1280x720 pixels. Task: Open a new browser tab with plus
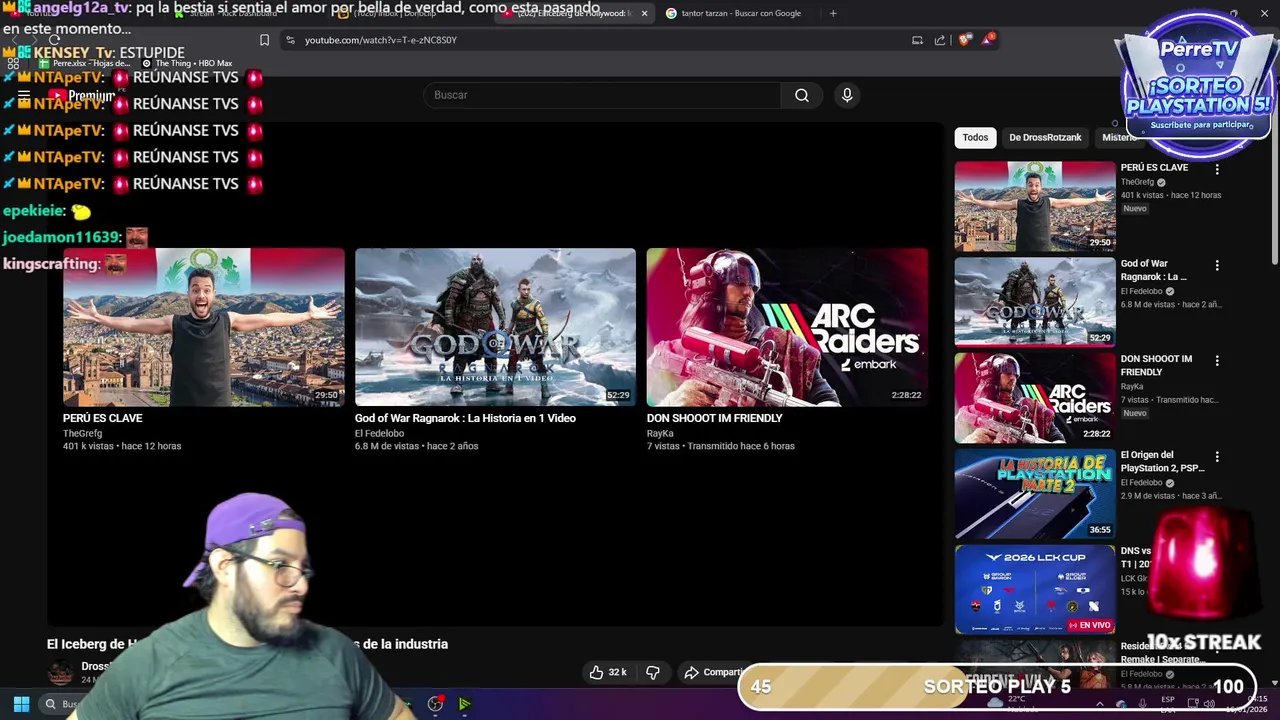(833, 13)
